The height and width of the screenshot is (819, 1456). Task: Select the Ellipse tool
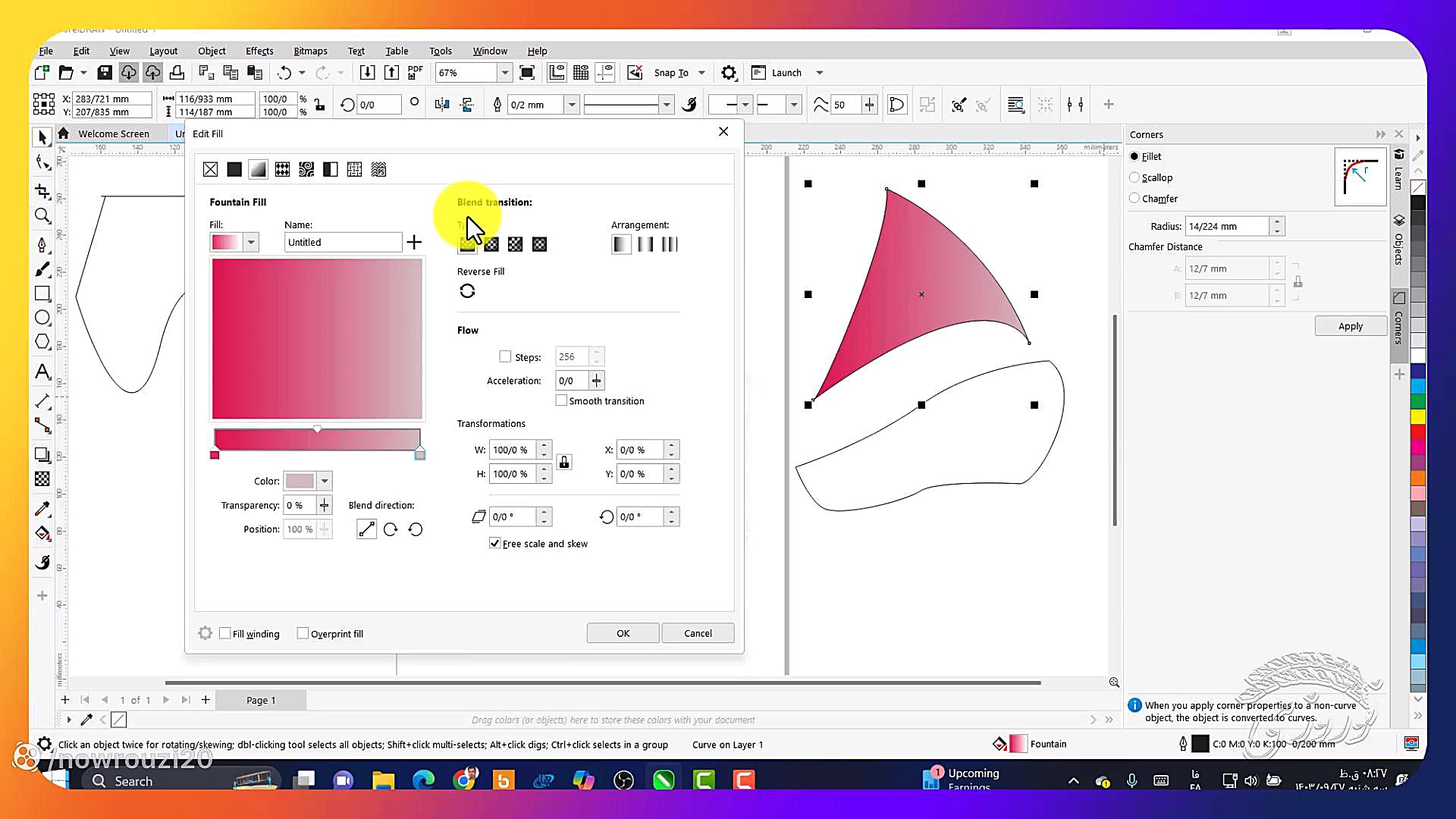coord(42,318)
